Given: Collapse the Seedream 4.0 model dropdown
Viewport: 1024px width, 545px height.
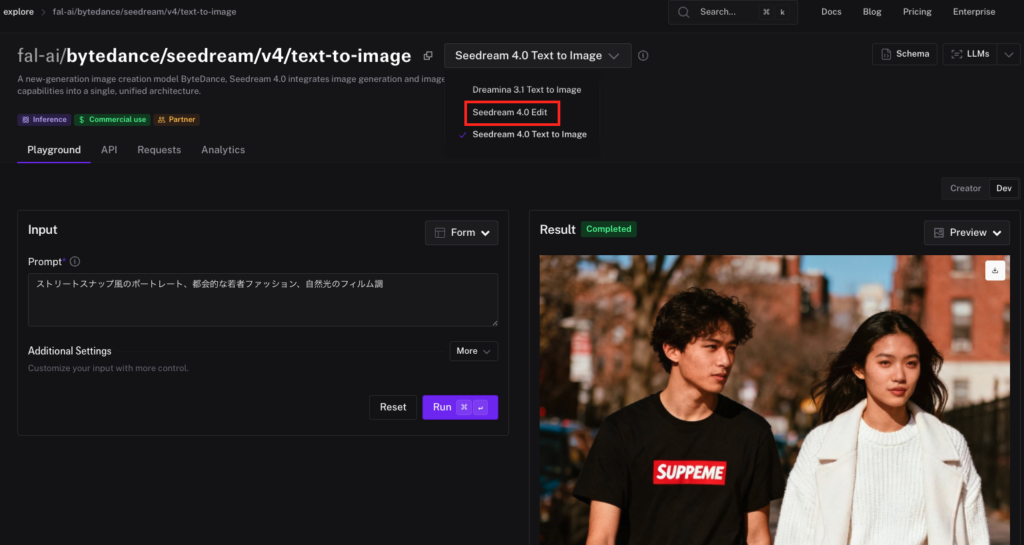Looking at the screenshot, I should [x=537, y=56].
